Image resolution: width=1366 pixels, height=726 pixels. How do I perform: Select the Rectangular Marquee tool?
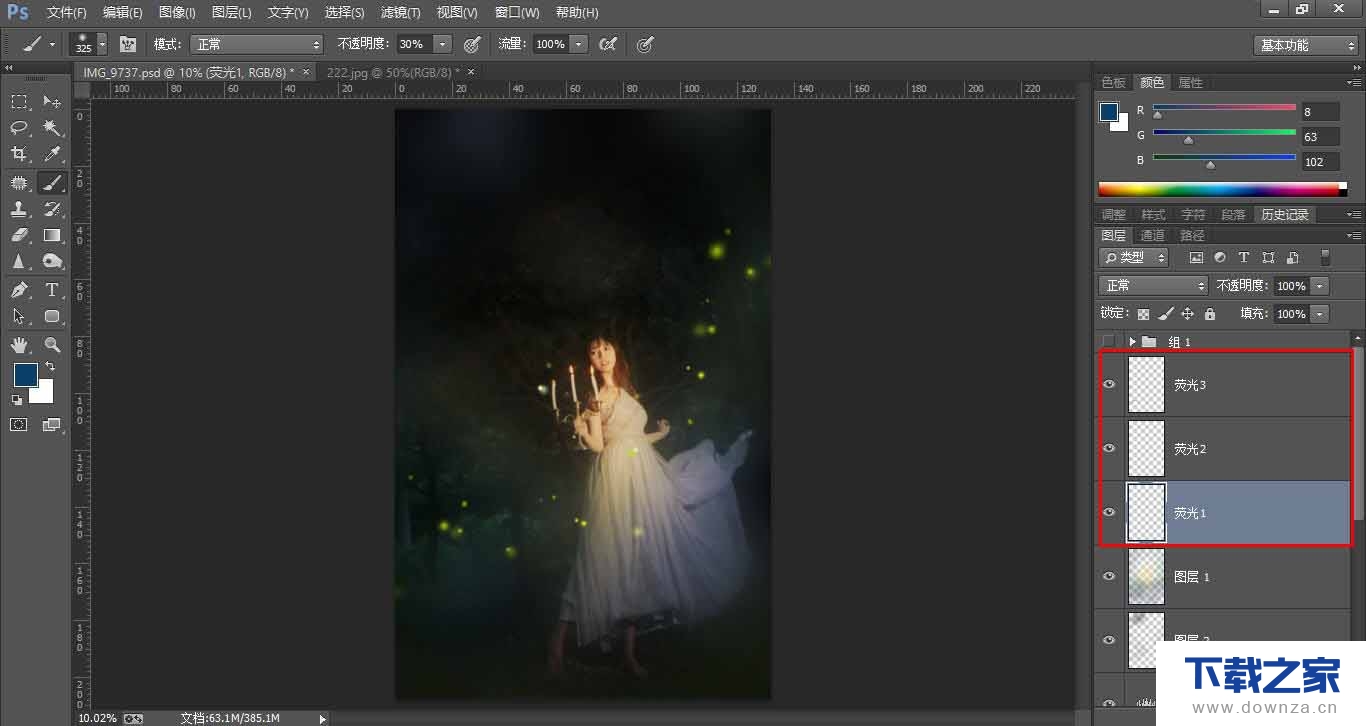19,102
